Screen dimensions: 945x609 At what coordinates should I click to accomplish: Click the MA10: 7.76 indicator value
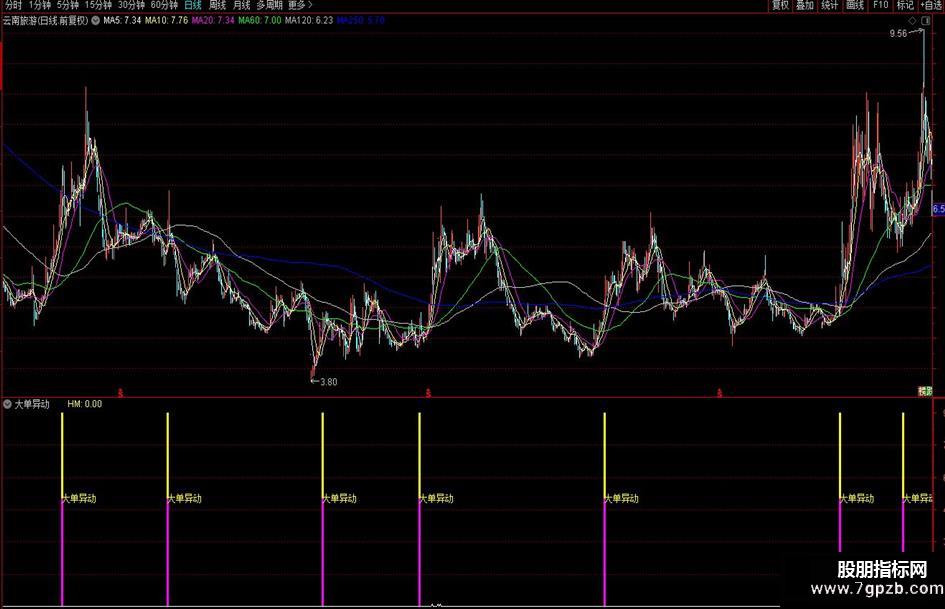[x=167, y=21]
